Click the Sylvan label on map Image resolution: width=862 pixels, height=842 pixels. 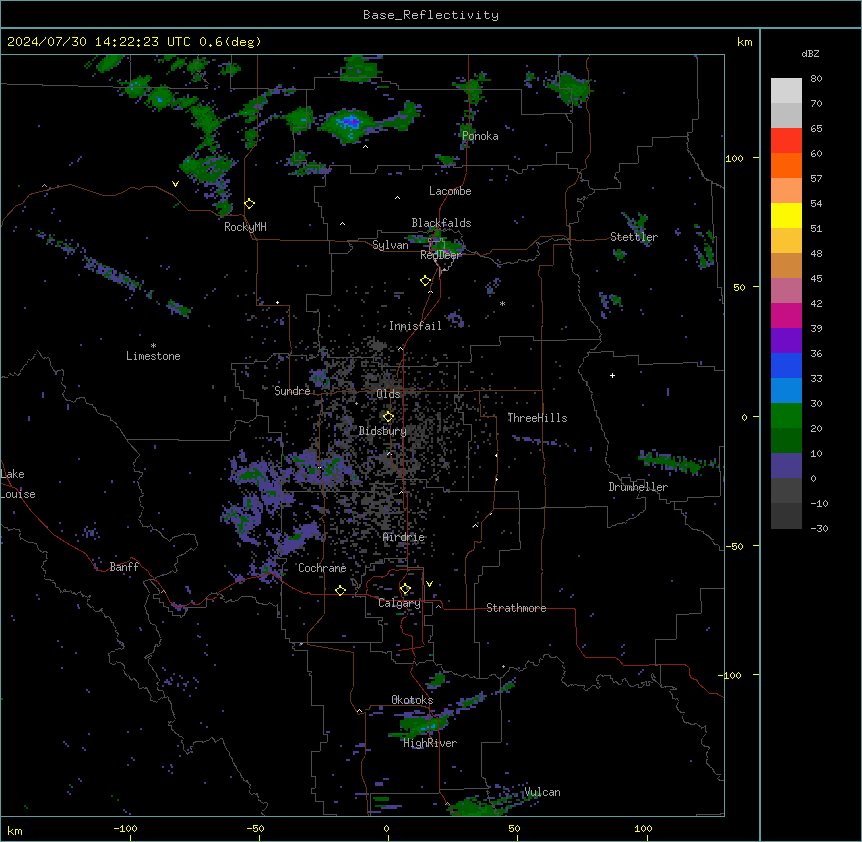click(x=390, y=245)
